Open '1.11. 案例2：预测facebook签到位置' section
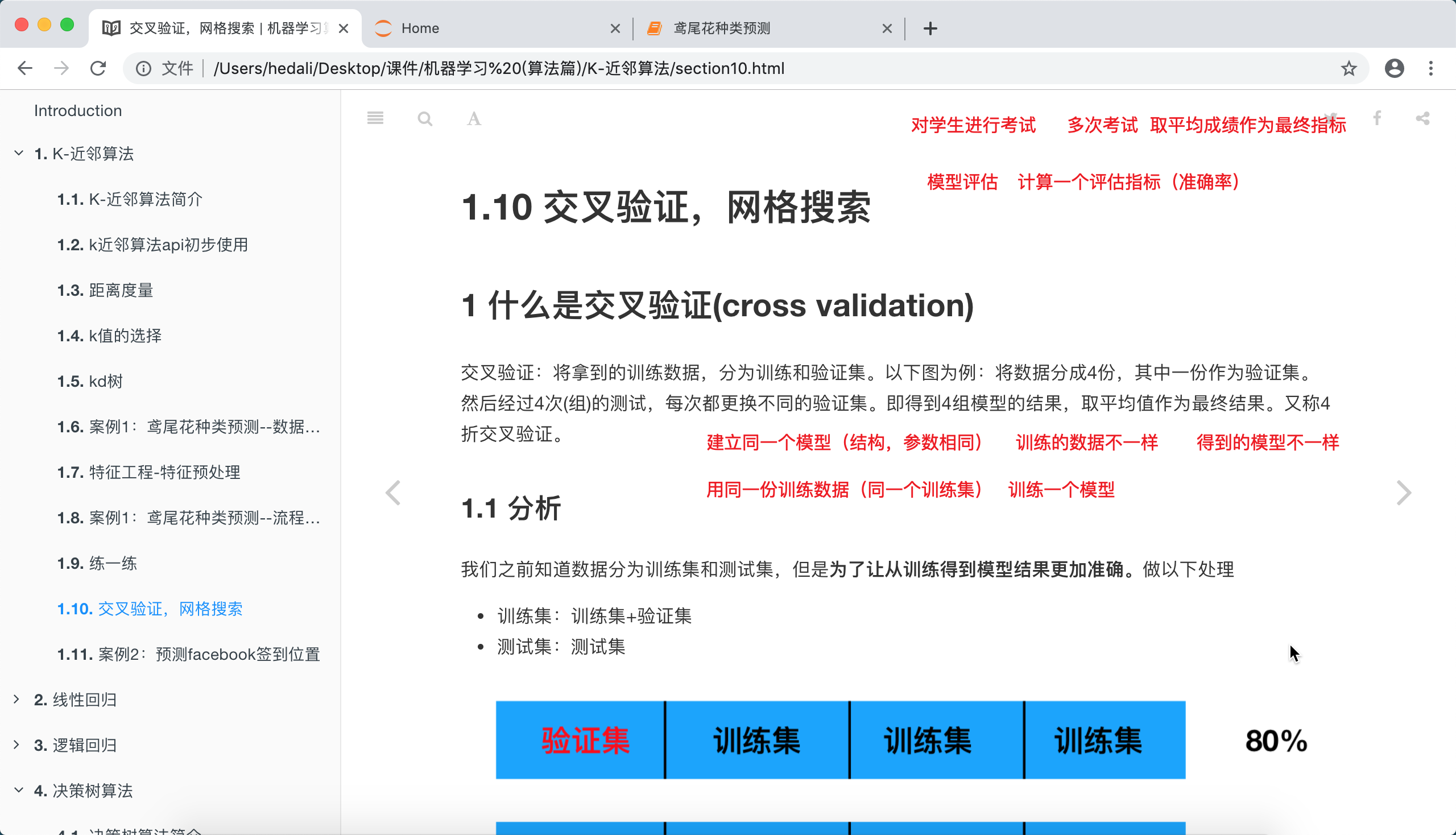Image resolution: width=1456 pixels, height=835 pixels. (x=188, y=654)
